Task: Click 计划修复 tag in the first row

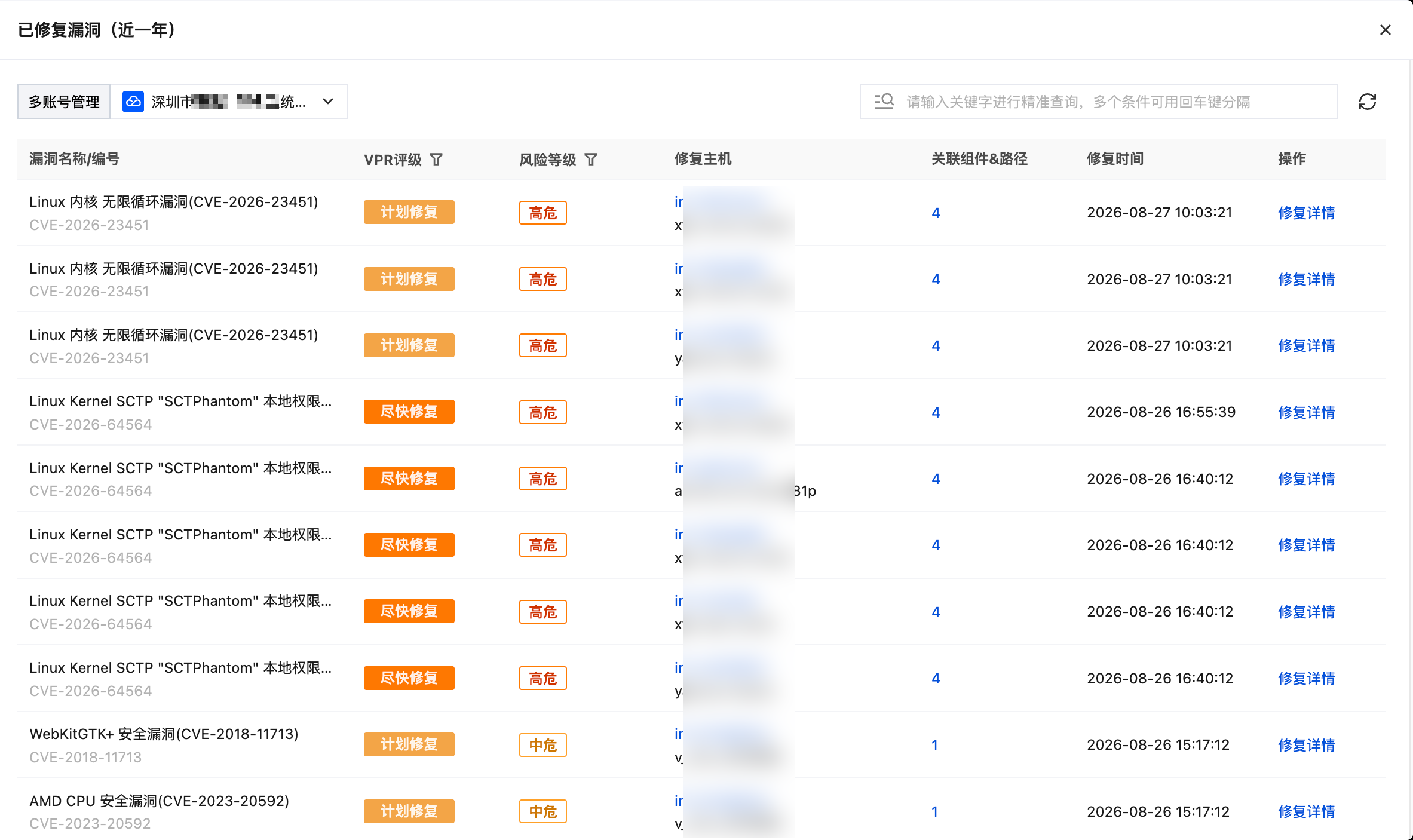Action: (409, 212)
